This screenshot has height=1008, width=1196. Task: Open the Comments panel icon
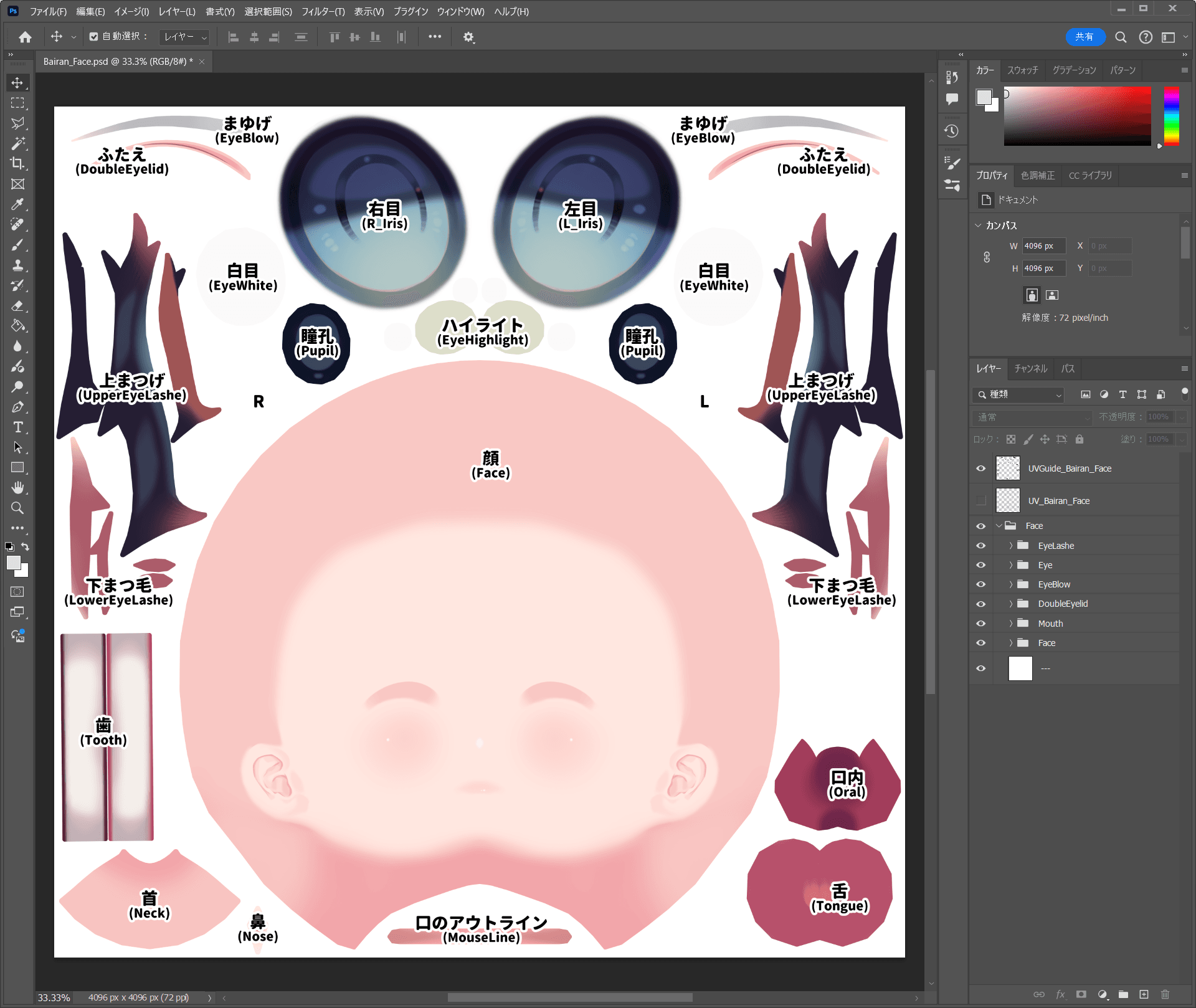pos(952,99)
